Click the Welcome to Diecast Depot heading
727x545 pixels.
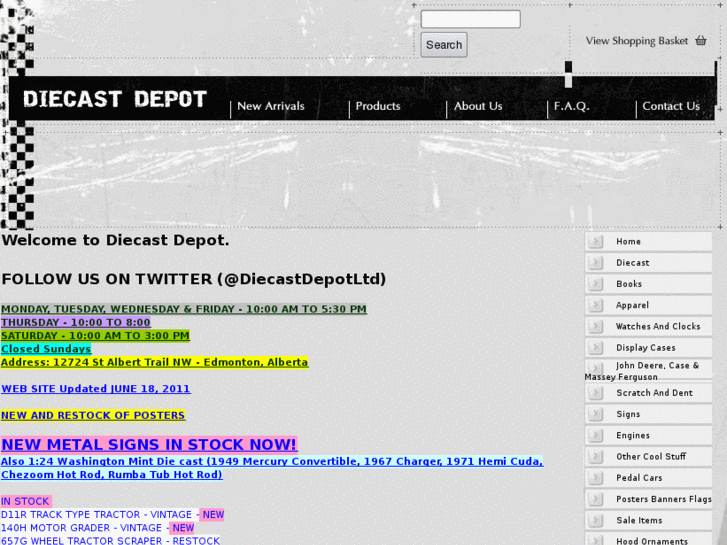coord(115,240)
